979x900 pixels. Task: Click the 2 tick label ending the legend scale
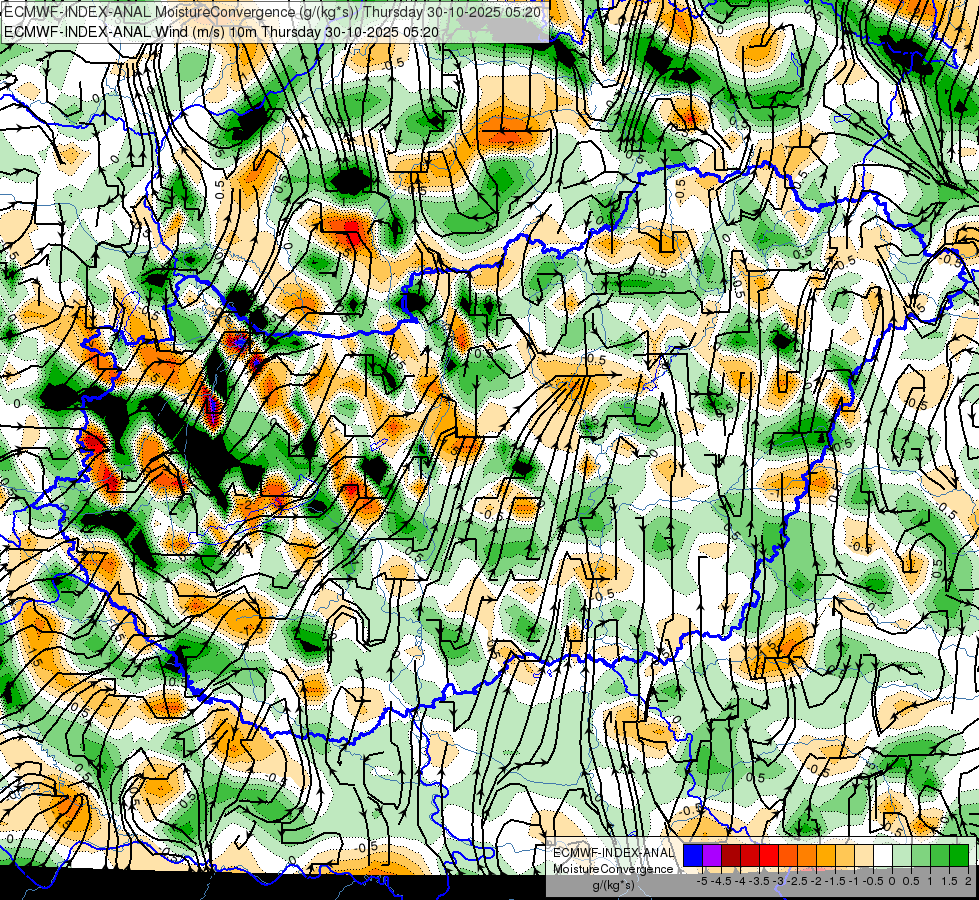[968, 881]
